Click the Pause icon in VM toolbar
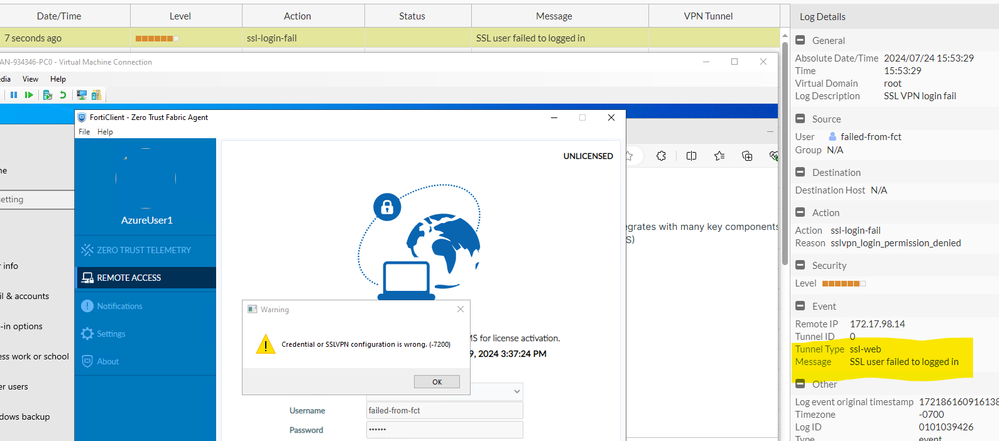Viewport: 999px width, 441px height. tap(14, 95)
